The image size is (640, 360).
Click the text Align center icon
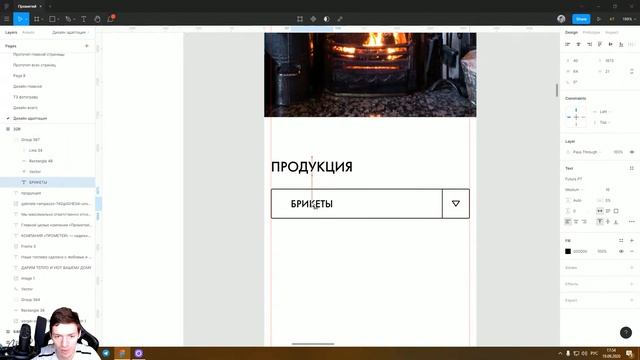tap(576, 222)
